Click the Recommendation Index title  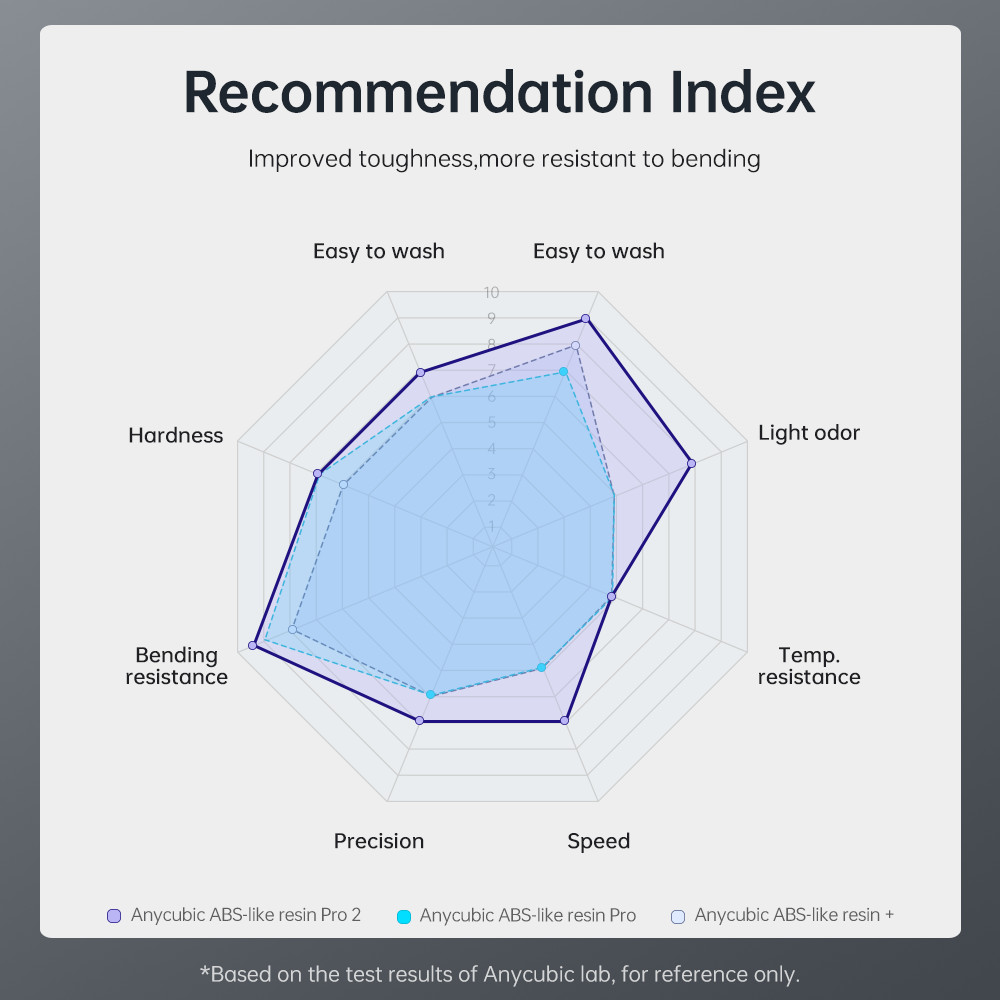click(x=499, y=93)
